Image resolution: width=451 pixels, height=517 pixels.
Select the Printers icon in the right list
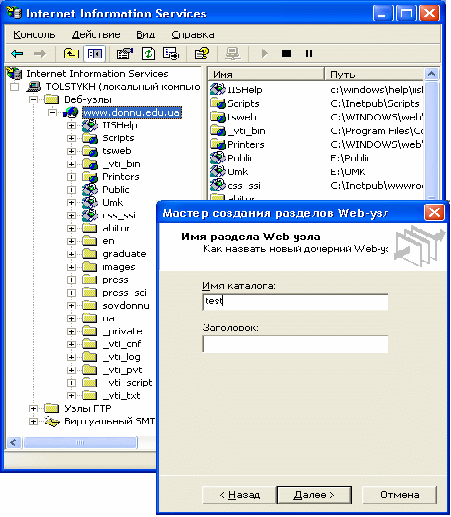pyautogui.click(x=218, y=144)
